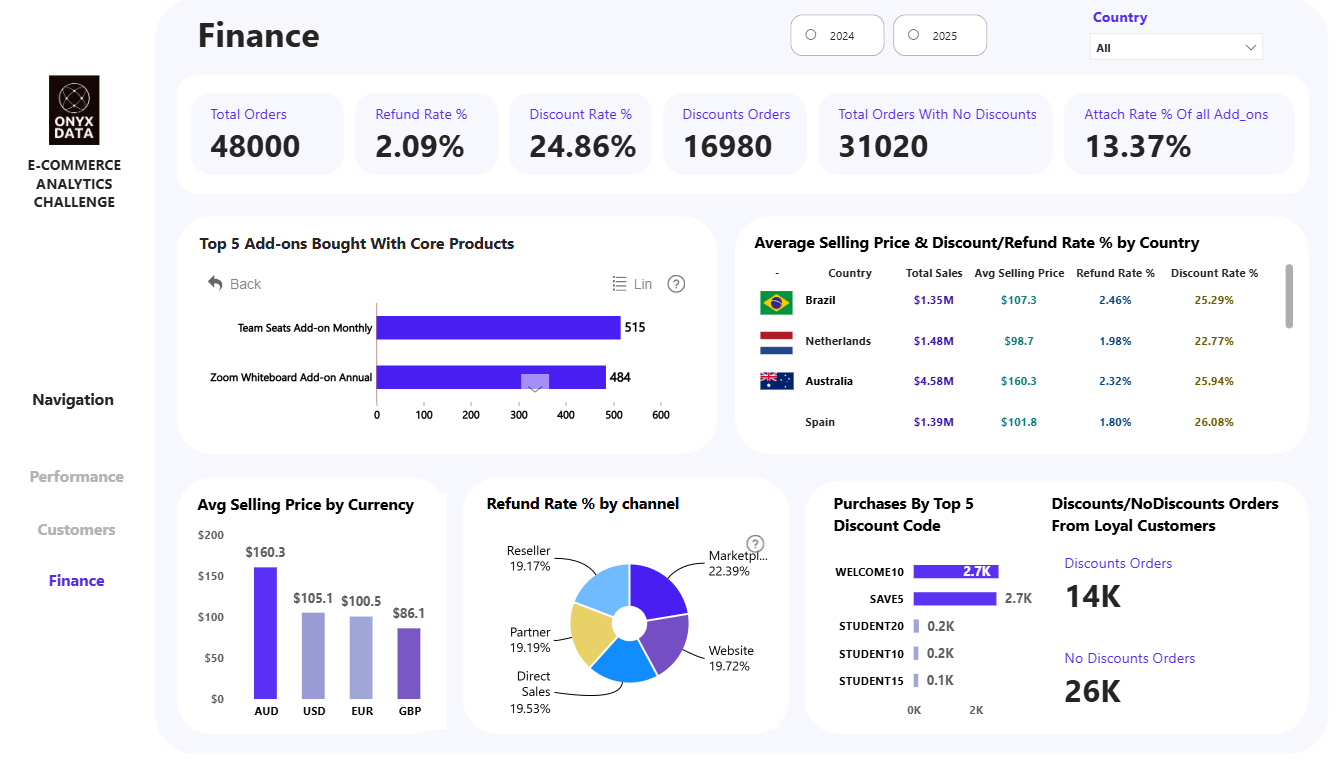
Task: Select the 2024 year radio button
Action: coord(811,35)
